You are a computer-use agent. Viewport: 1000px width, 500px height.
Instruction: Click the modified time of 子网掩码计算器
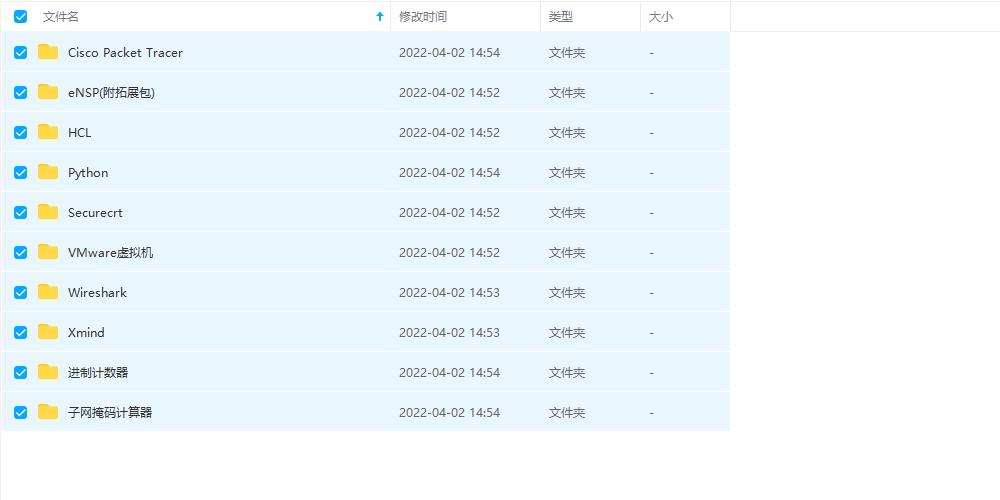[450, 413]
